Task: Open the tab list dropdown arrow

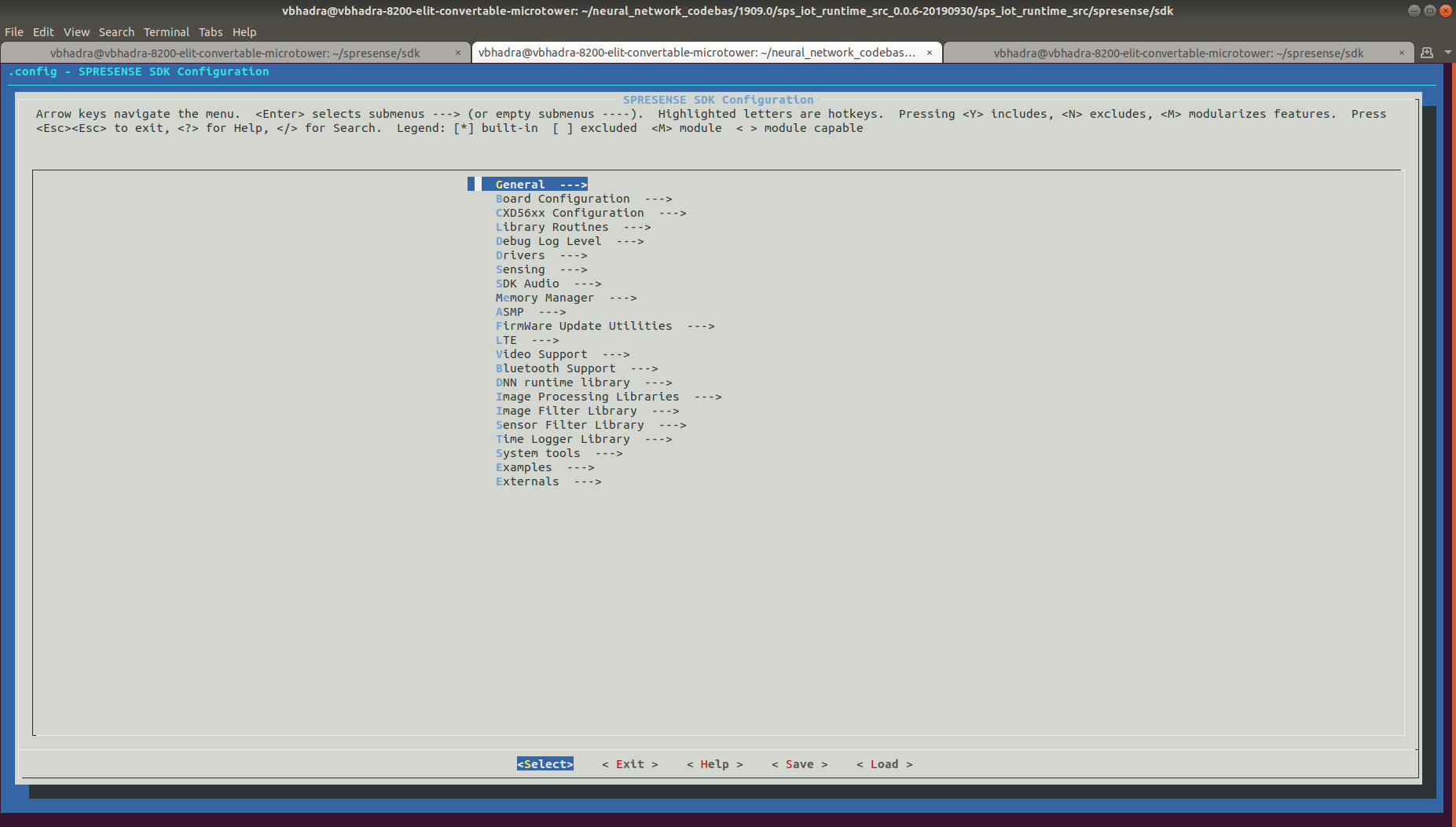Action: pos(1447,53)
